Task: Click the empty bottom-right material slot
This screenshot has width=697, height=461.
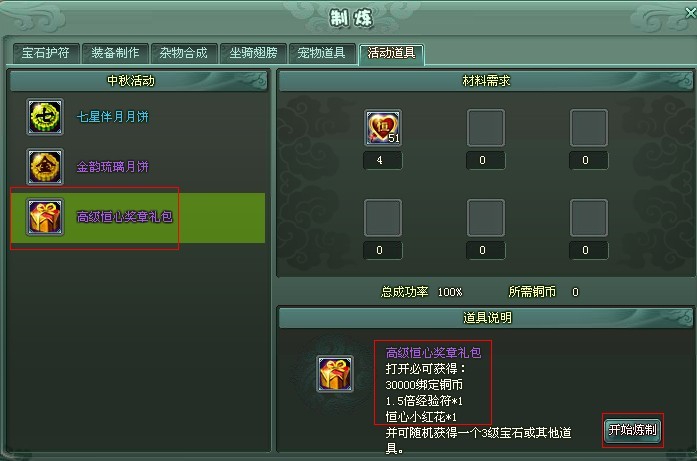Action: click(589, 218)
